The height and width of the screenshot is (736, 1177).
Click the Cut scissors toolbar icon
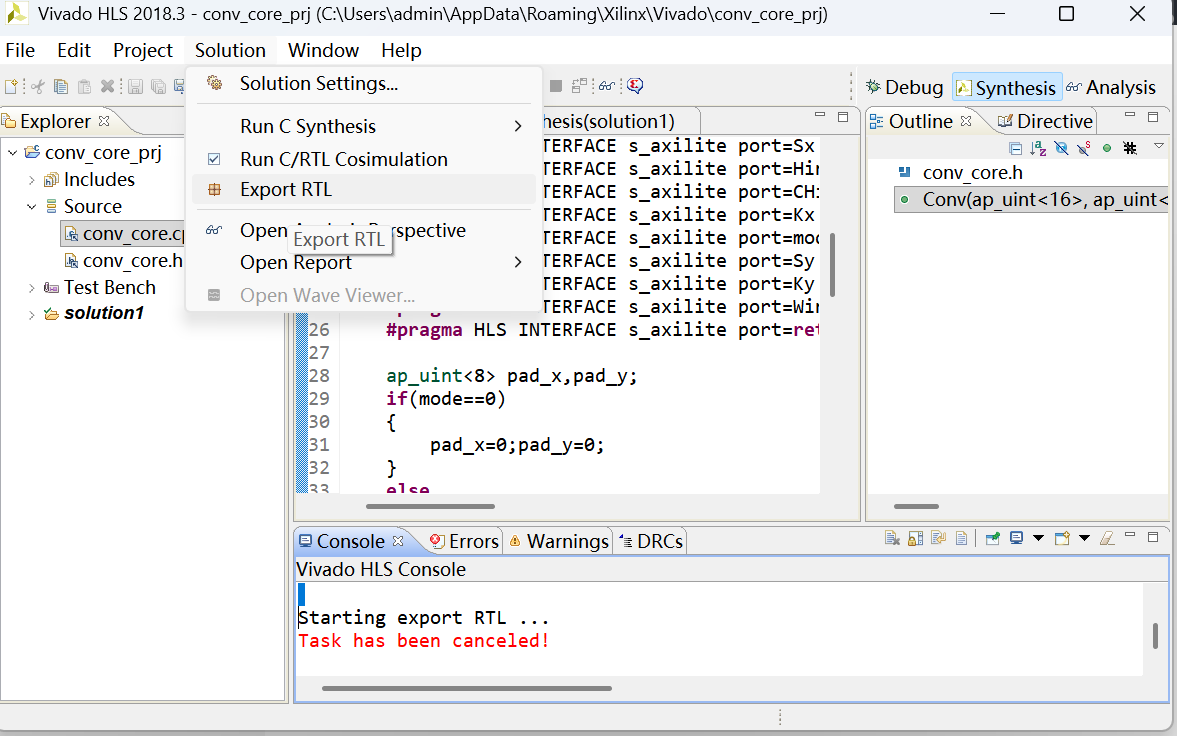pyautogui.click(x=38, y=86)
